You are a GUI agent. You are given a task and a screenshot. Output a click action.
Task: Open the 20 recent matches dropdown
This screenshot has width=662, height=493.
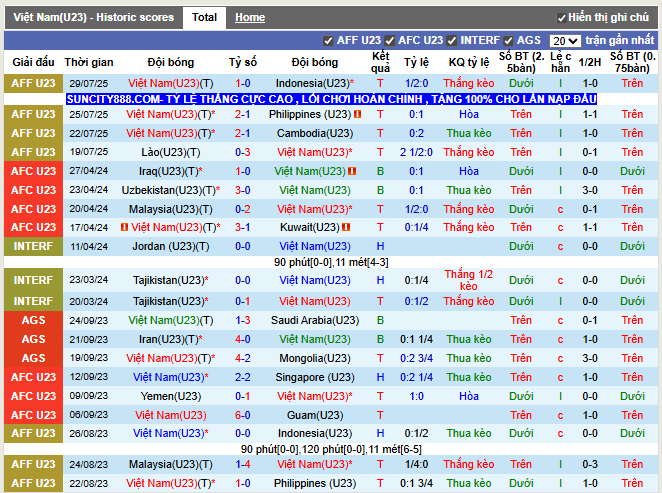[565, 41]
